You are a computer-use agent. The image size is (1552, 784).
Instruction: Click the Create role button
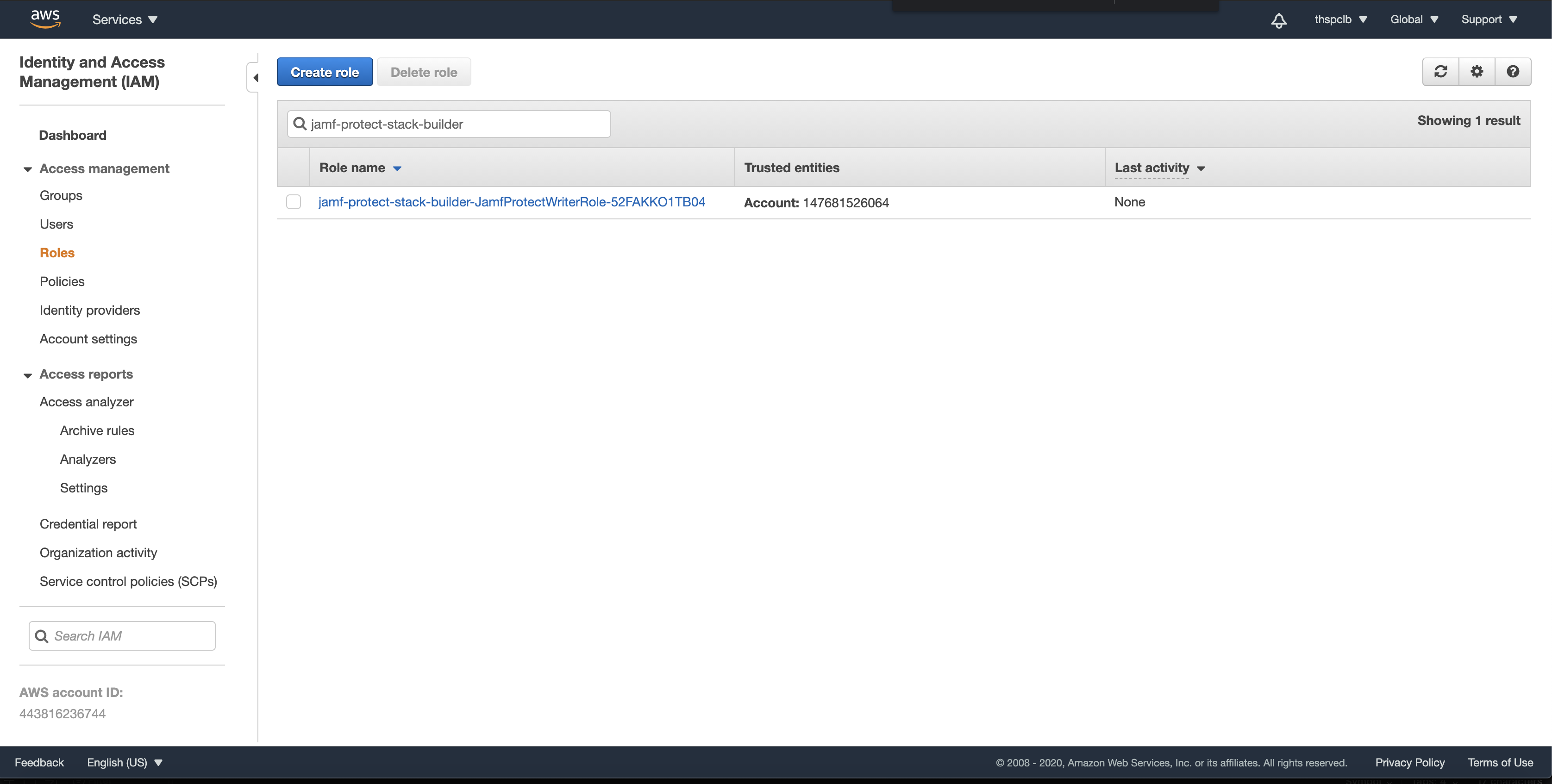click(325, 72)
